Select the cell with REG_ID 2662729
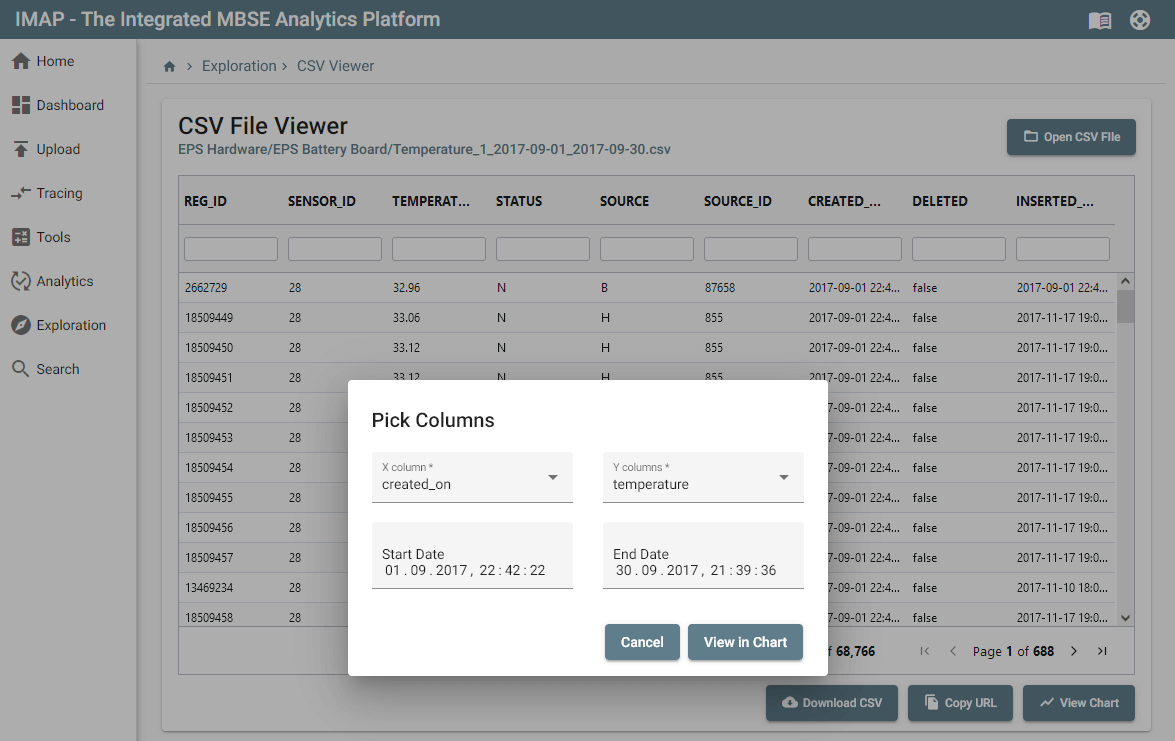Viewport: 1175px width, 741px height. pyautogui.click(x=206, y=288)
